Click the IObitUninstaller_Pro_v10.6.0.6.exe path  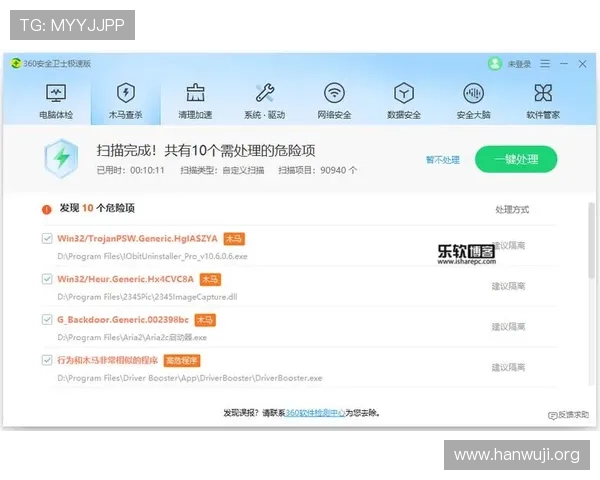[x=152, y=256]
